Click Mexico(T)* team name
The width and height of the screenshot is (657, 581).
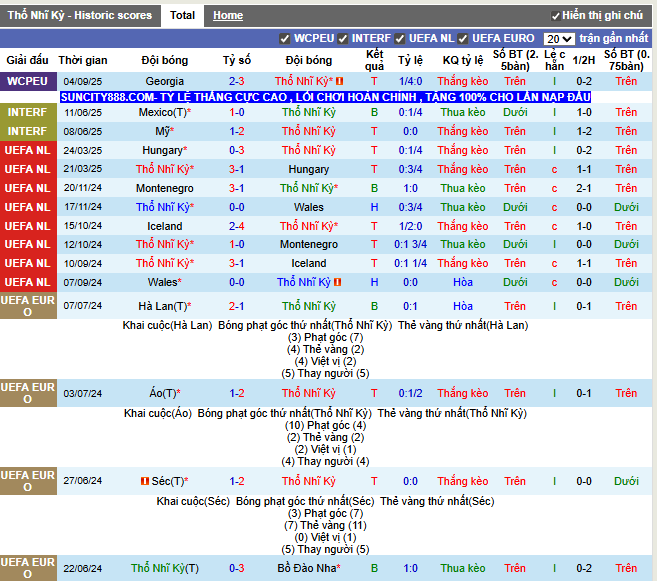click(165, 112)
